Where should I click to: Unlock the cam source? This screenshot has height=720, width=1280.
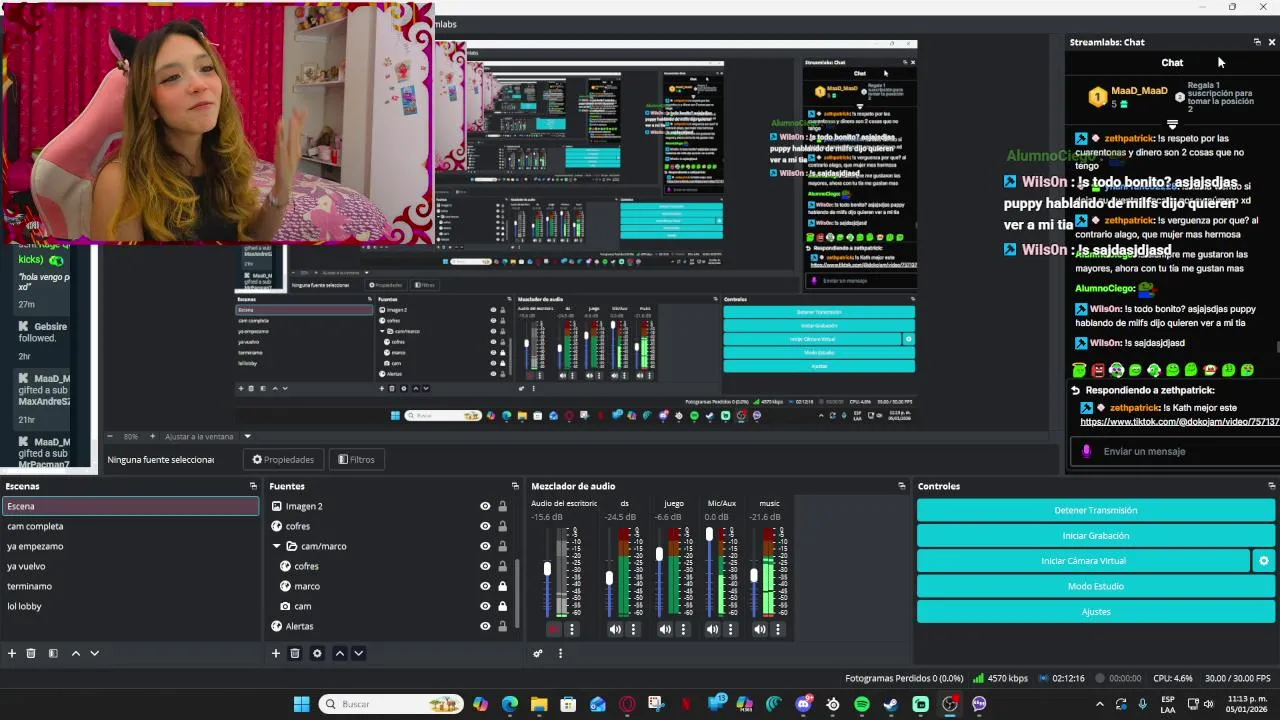pos(502,606)
